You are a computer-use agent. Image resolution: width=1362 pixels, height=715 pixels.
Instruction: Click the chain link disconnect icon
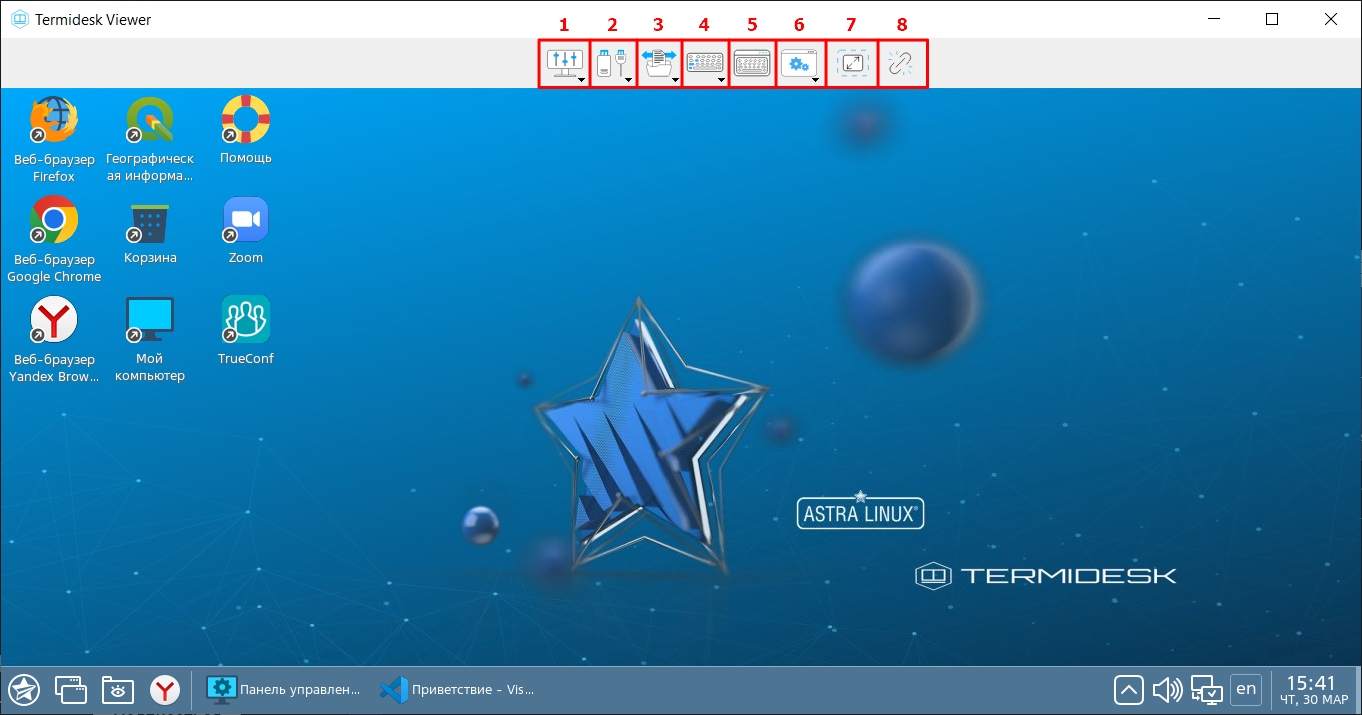click(901, 64)
